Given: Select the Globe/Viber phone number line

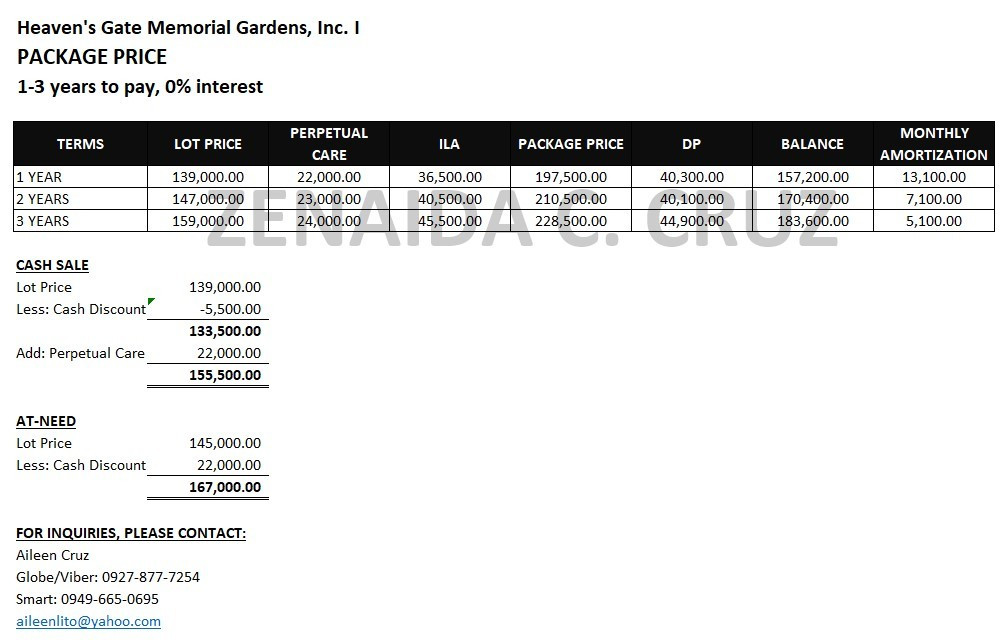Looking at the screenshot, I should coord(108,577).
